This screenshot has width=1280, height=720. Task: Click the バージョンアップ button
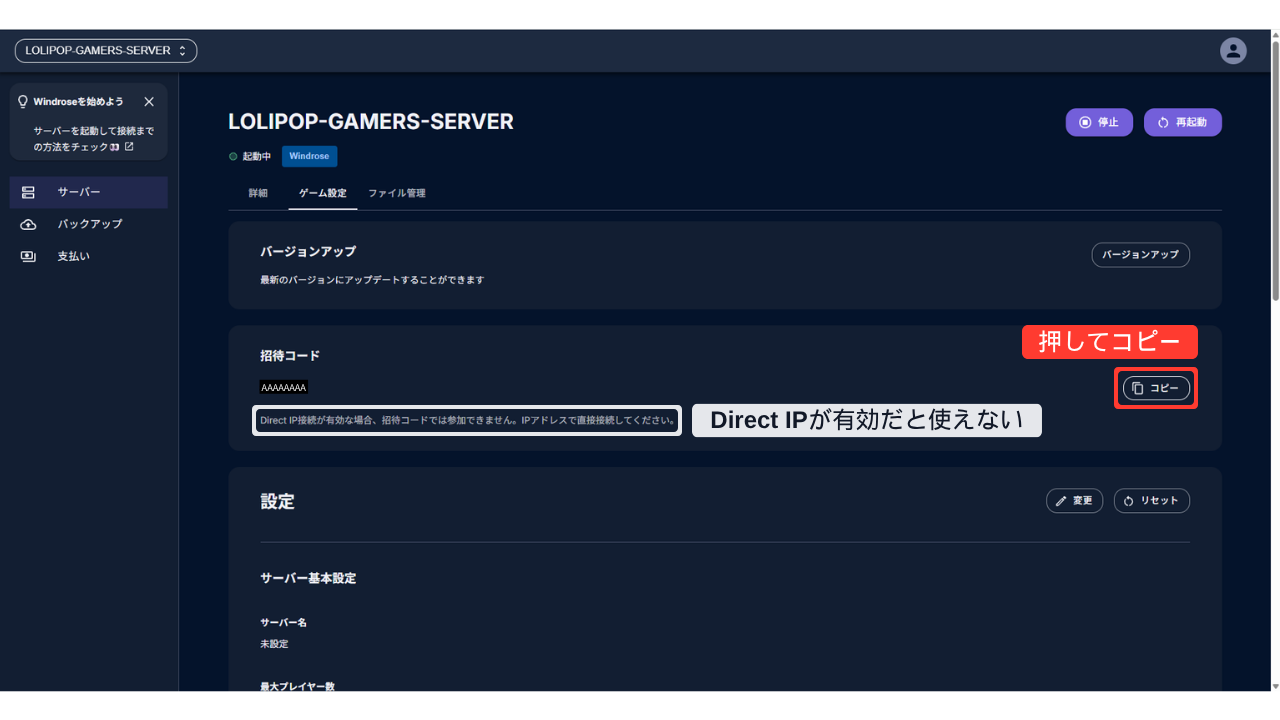(x=1140, y=255)
